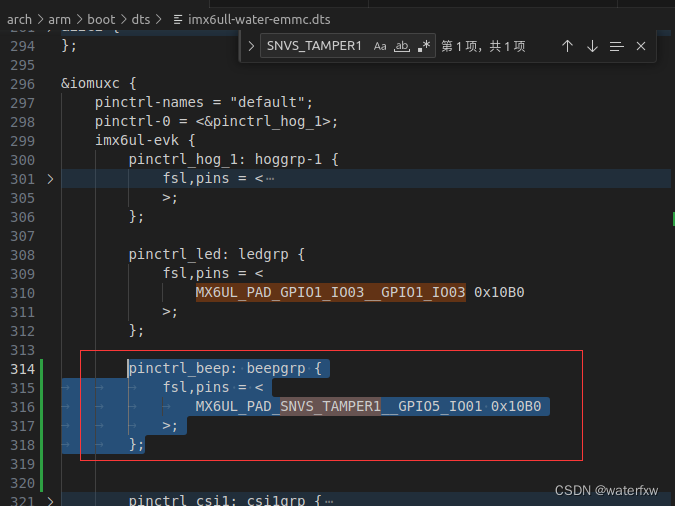Close the find widget
The height and width of the screenshot is (506, 675).
(x=641, y=46)
